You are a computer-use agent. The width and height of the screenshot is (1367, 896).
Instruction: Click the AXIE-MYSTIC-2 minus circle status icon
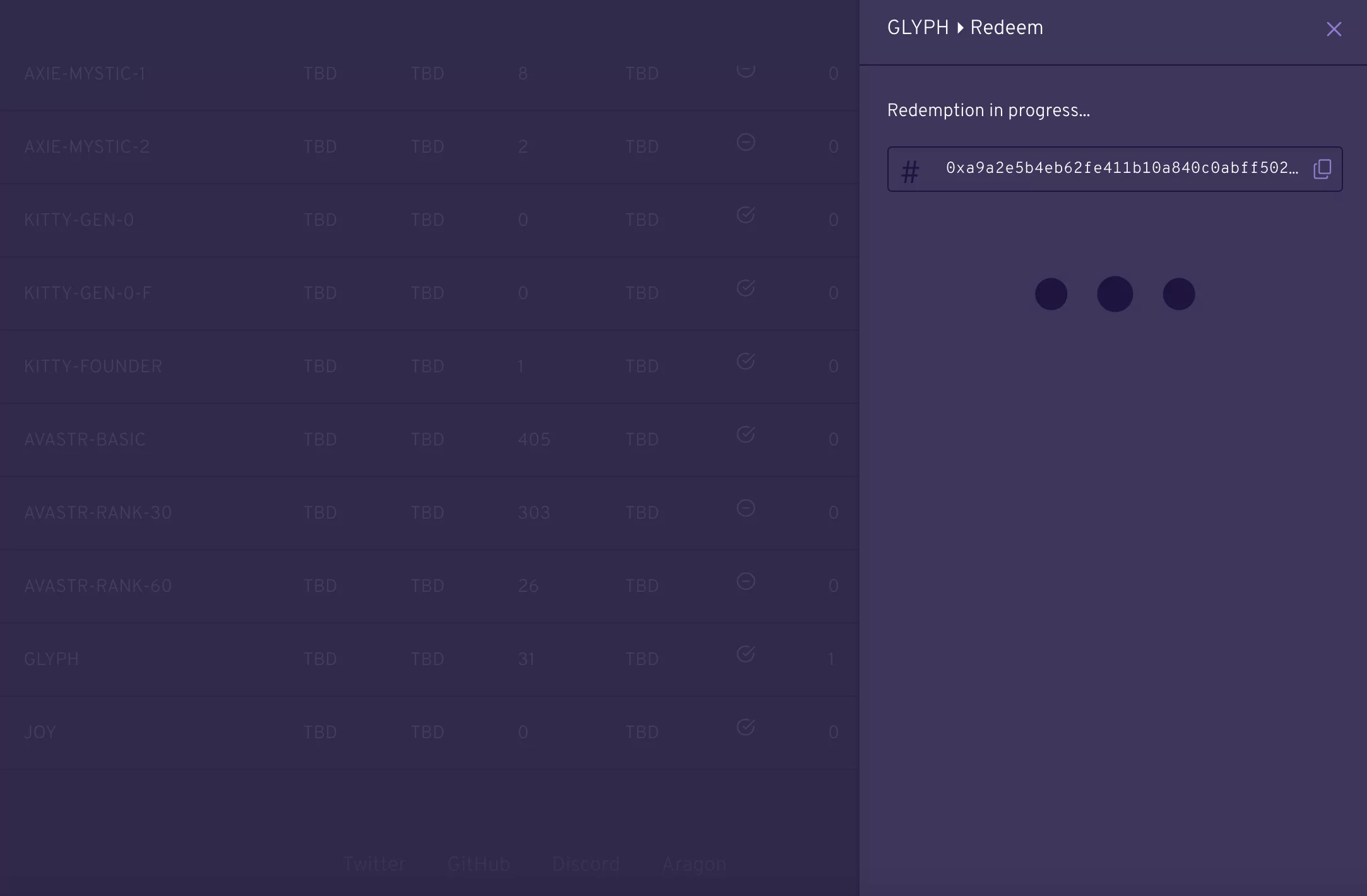745,143
